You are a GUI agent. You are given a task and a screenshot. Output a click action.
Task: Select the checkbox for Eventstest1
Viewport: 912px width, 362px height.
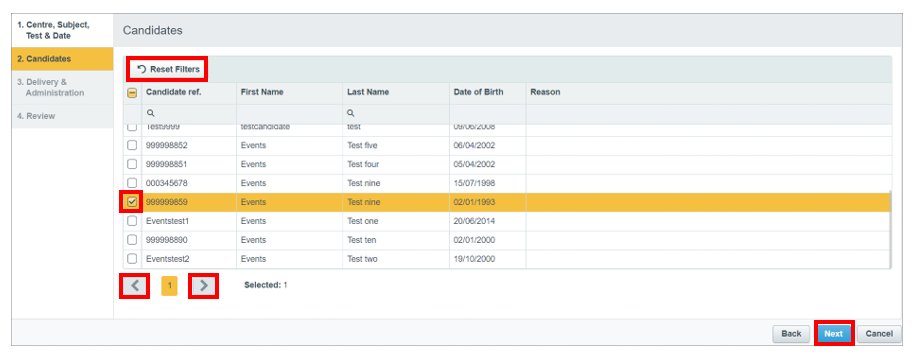tap(132, 221)
